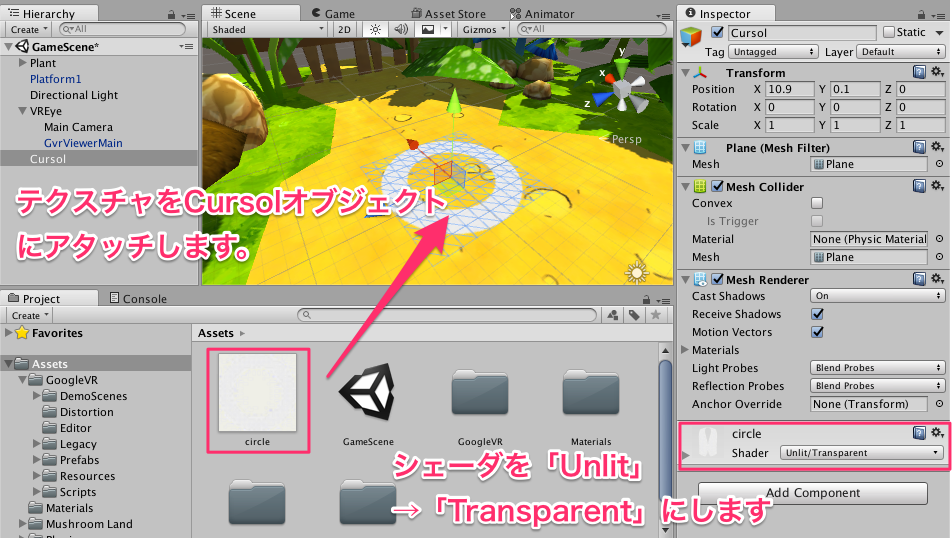
Task: Open Mesh Filter gear menu
Action: (937, 146)
